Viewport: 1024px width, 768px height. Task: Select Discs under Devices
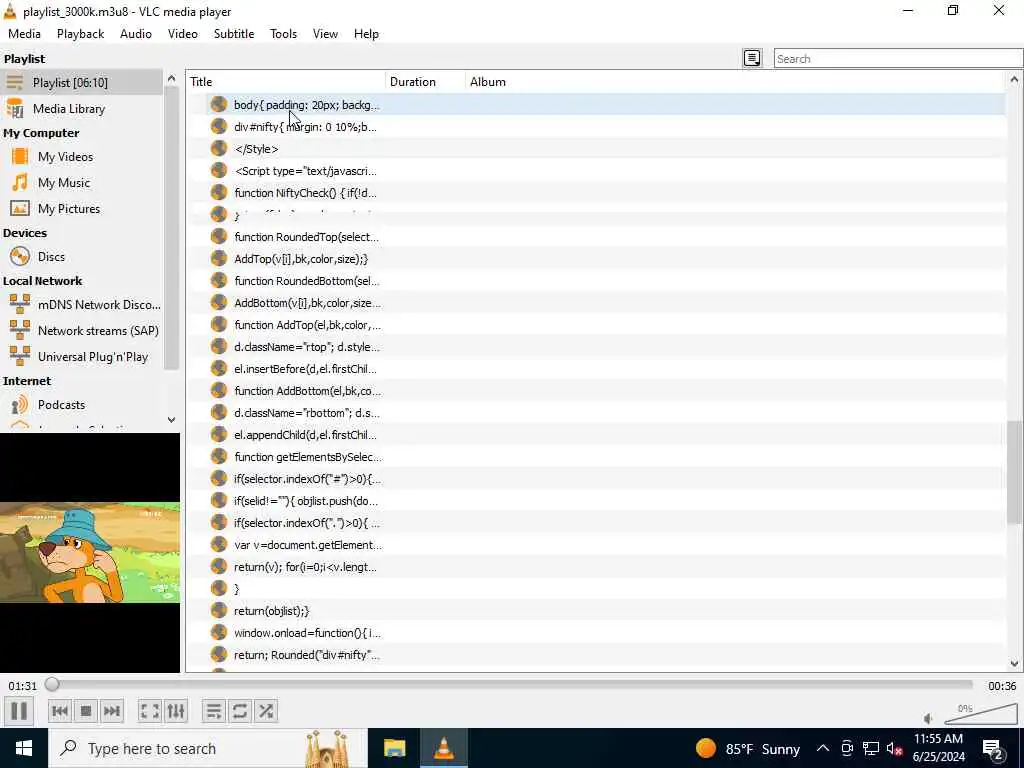coord(81,257)
